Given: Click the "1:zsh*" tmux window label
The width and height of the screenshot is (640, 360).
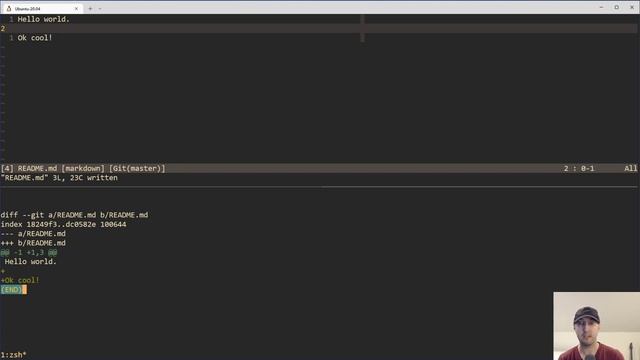Looking at the screenshot, I should tap(13, 355).
